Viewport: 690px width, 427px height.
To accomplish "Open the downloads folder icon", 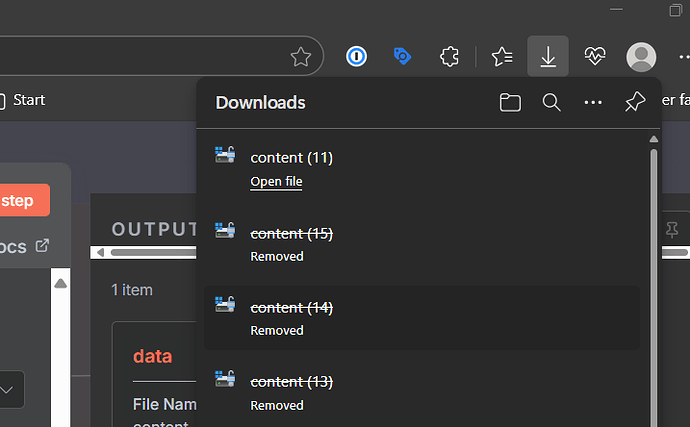I will click(510, 102).
